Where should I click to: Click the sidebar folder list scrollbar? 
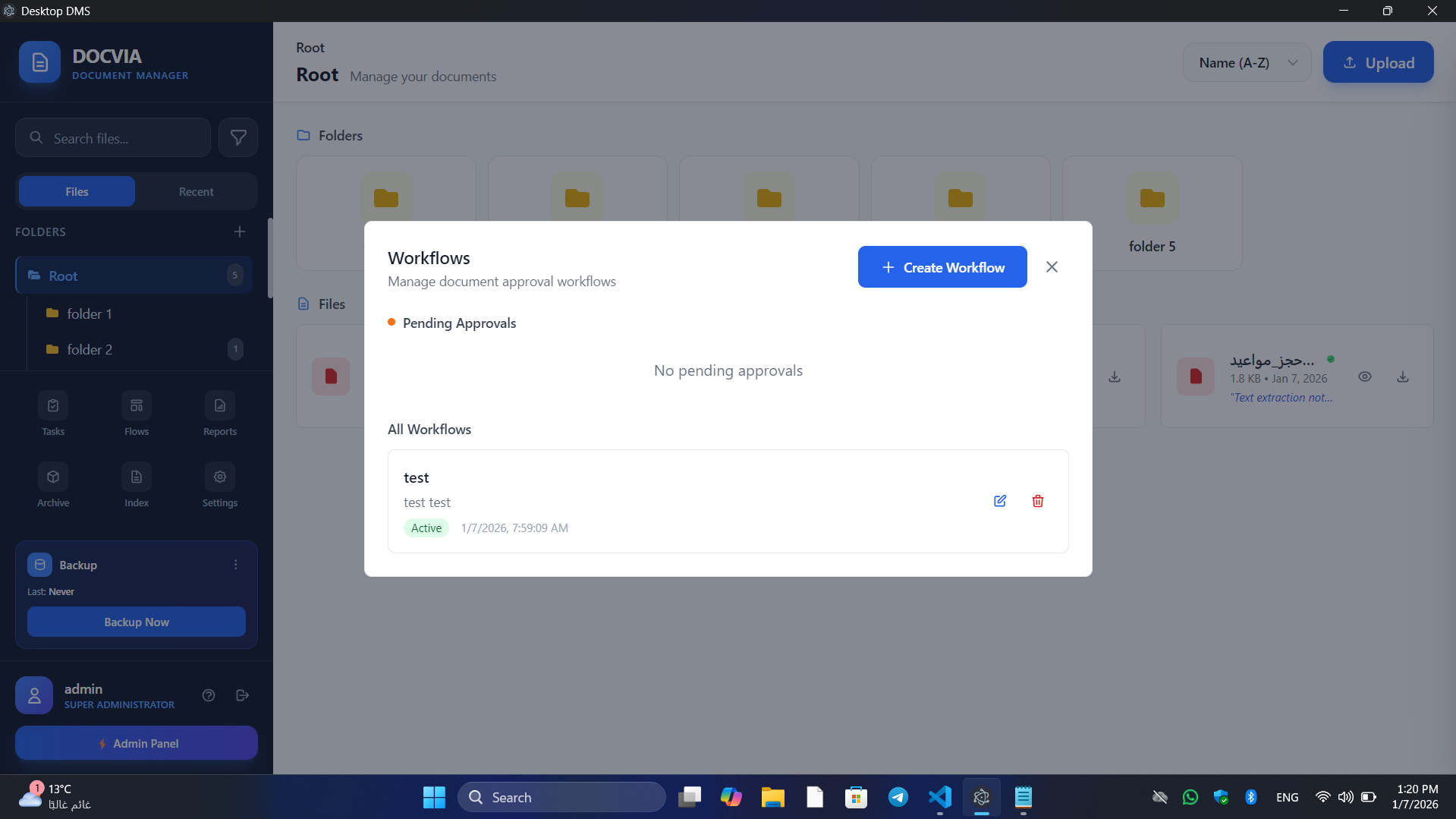(x=270, y=258)
